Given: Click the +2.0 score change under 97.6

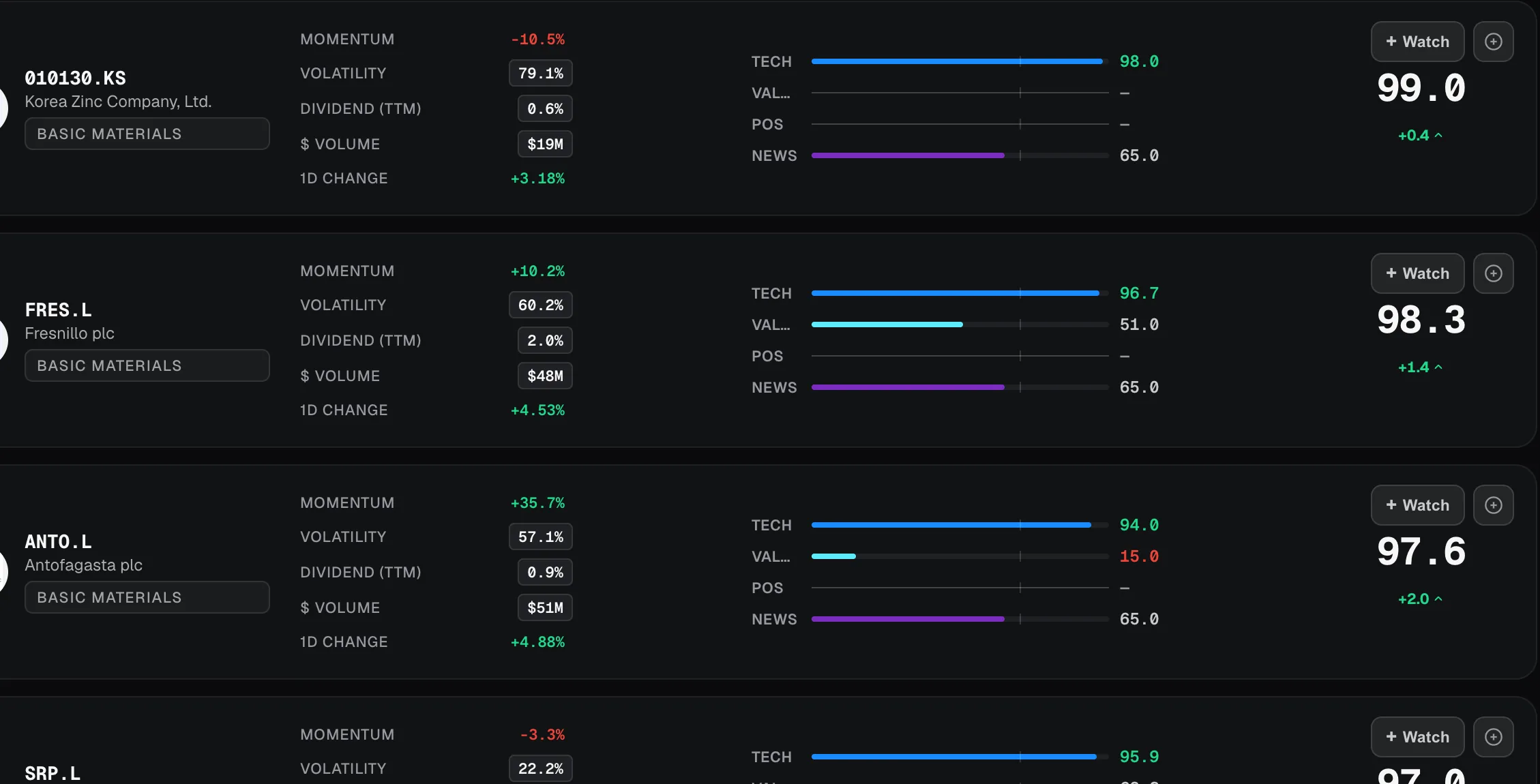Looking at the screenshot, I should [x=1420, y=599].
